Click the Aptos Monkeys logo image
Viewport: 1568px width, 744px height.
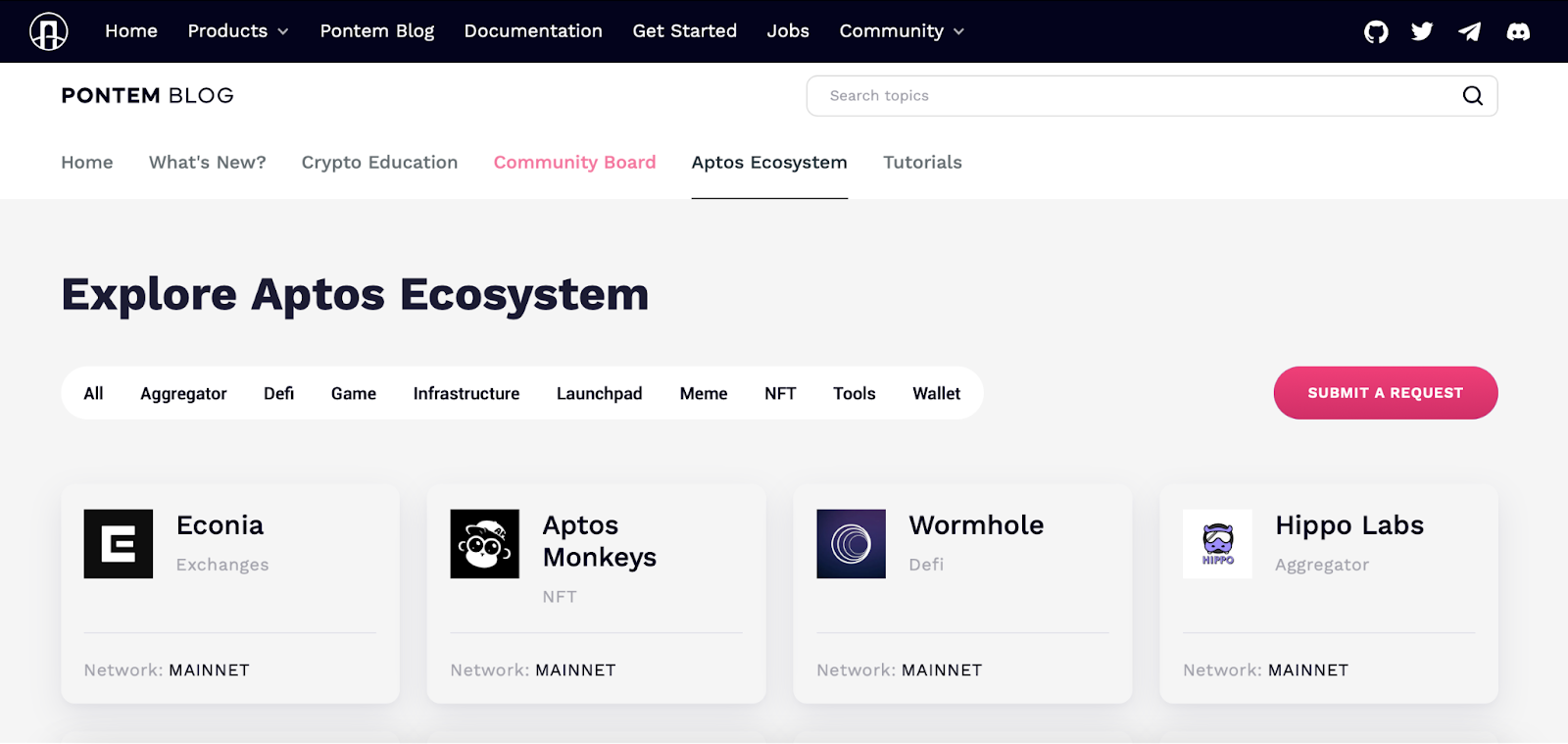(x=484, y=544)
